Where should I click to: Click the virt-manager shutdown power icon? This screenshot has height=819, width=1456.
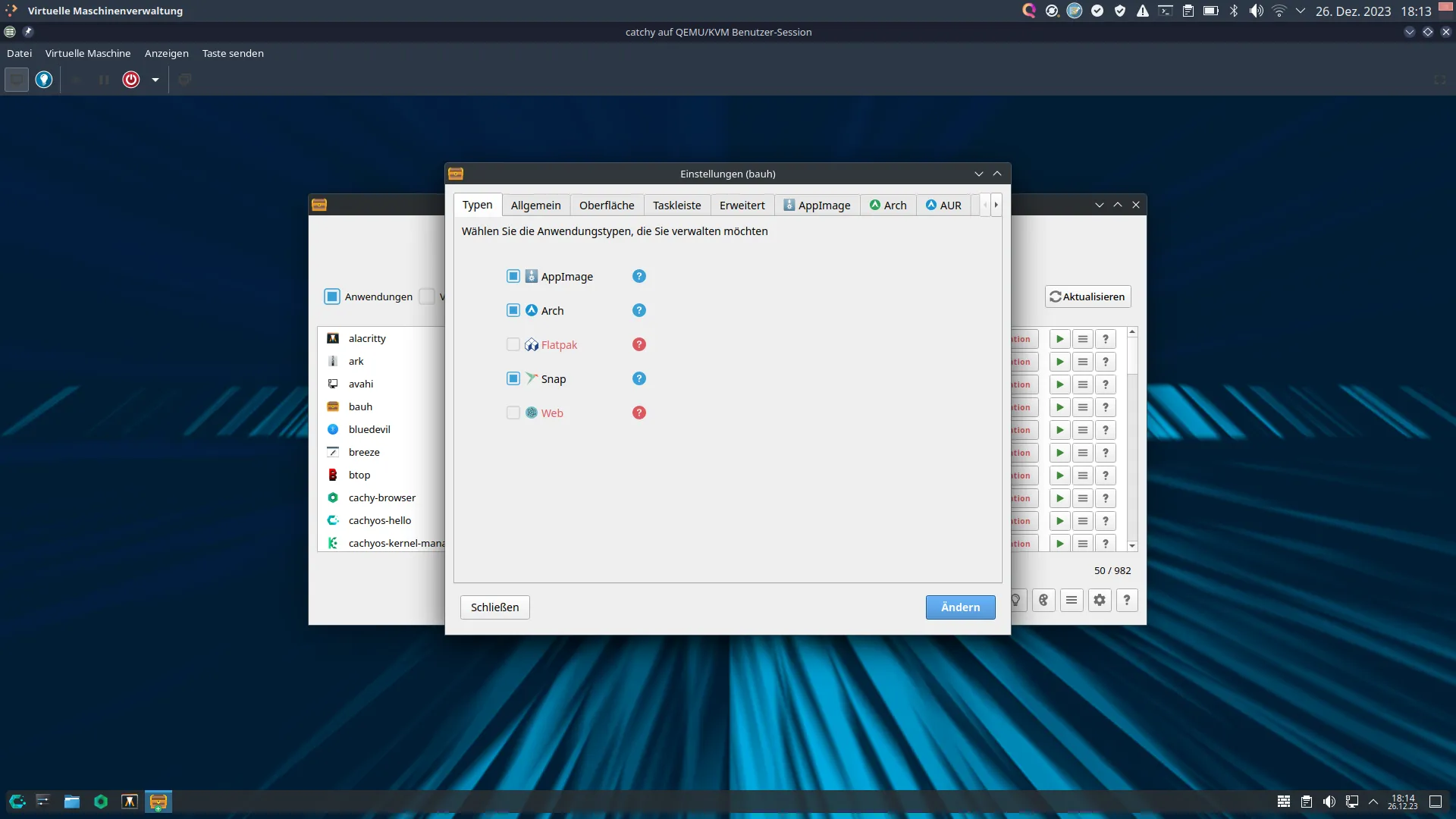(x=131, y=80)
